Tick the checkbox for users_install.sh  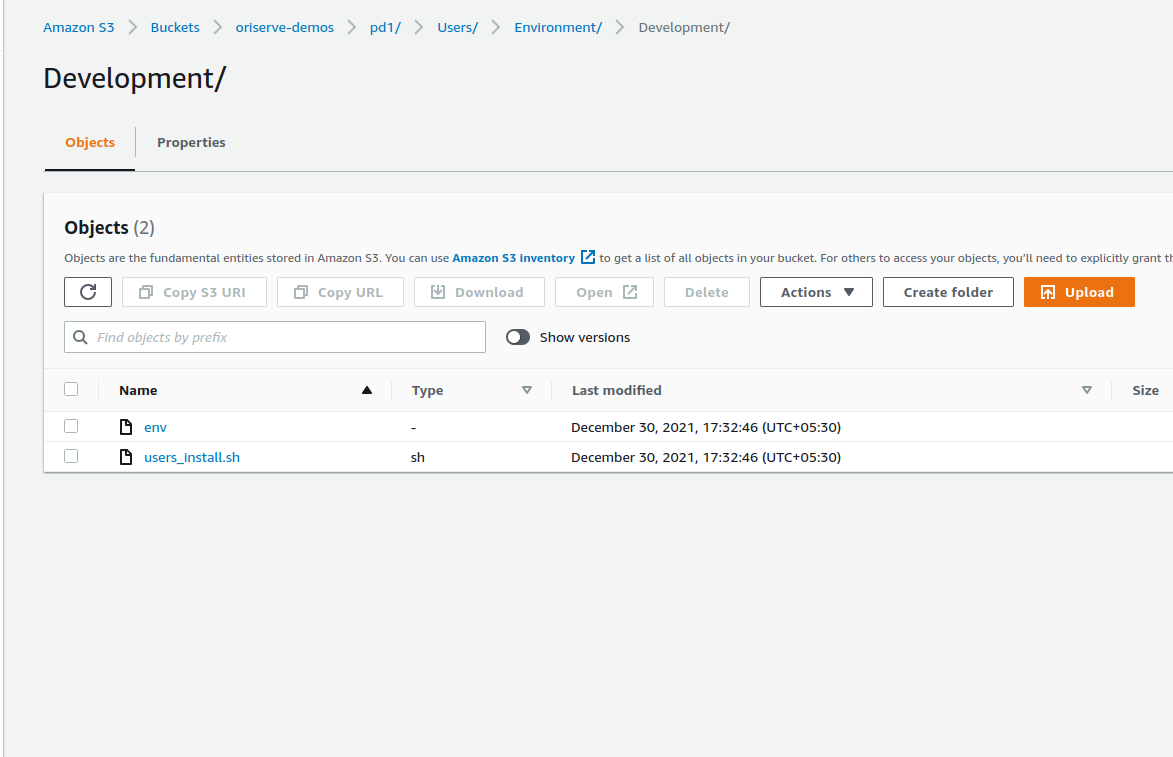(71, 456)
